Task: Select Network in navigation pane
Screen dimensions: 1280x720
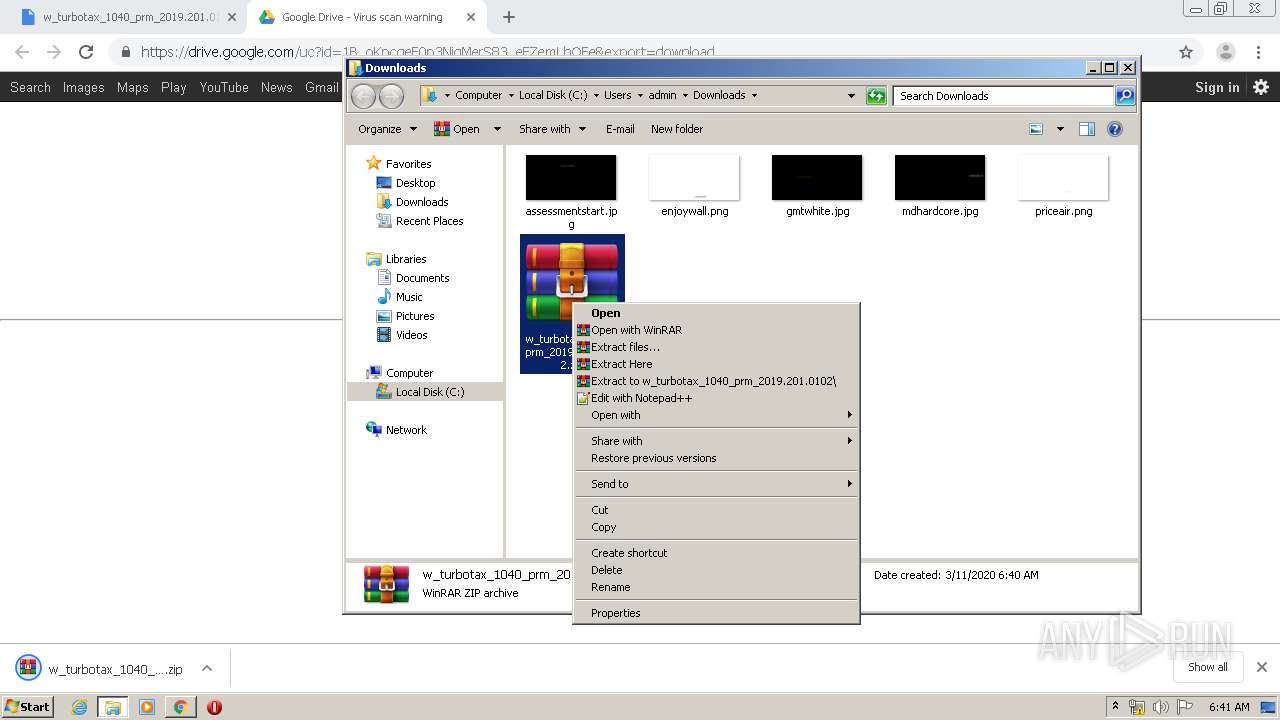Action: pos(396,430)
